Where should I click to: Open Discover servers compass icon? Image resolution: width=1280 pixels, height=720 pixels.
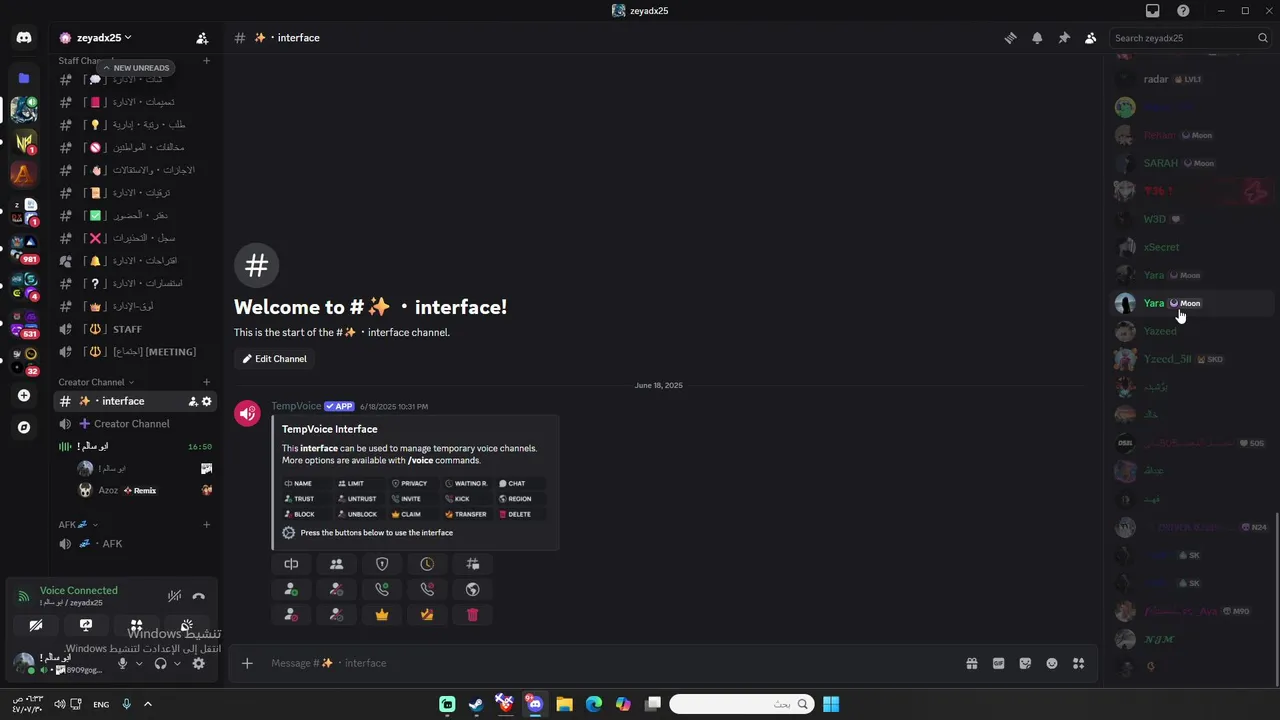[x=24, y=427]
